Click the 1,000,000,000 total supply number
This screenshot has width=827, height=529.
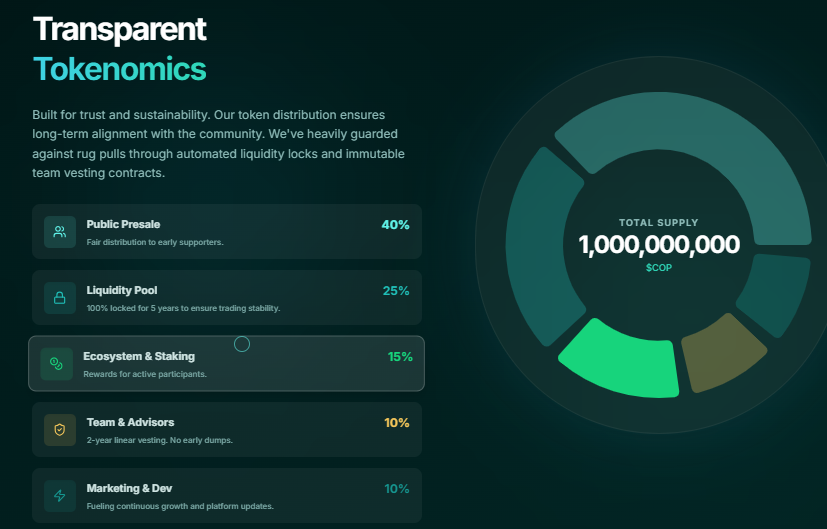(659, 245)
